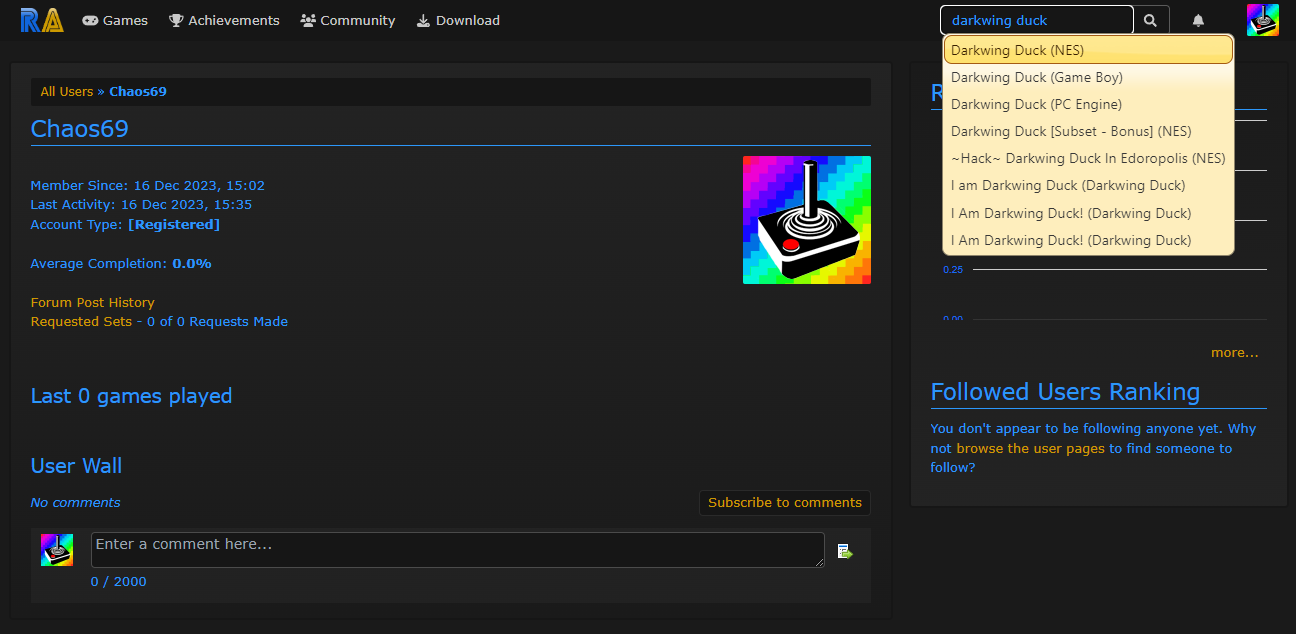Click Followed Users Ranking heading
The image size is (1296, 634).
tap(1066, 392)
